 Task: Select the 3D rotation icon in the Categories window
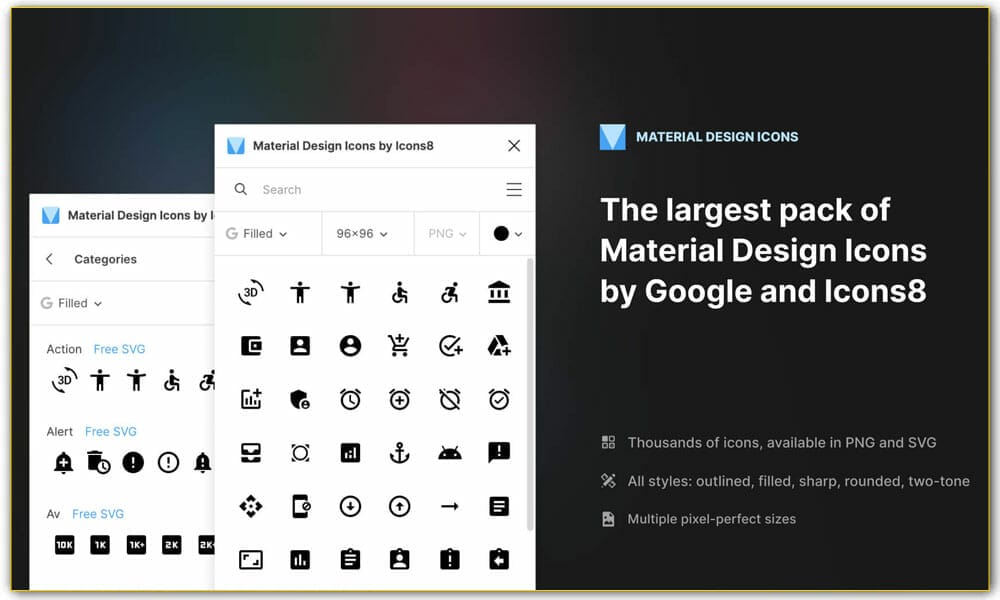(64, 381)
